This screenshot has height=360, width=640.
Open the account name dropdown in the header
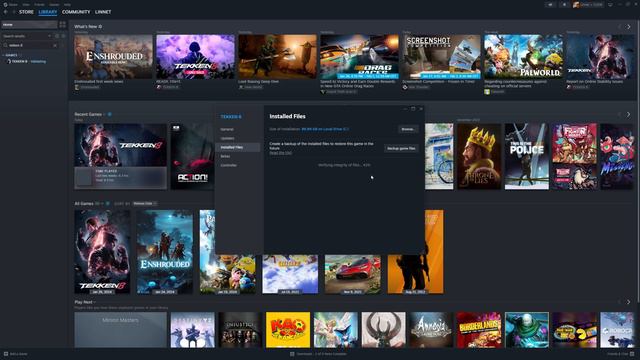coord(588,4)
